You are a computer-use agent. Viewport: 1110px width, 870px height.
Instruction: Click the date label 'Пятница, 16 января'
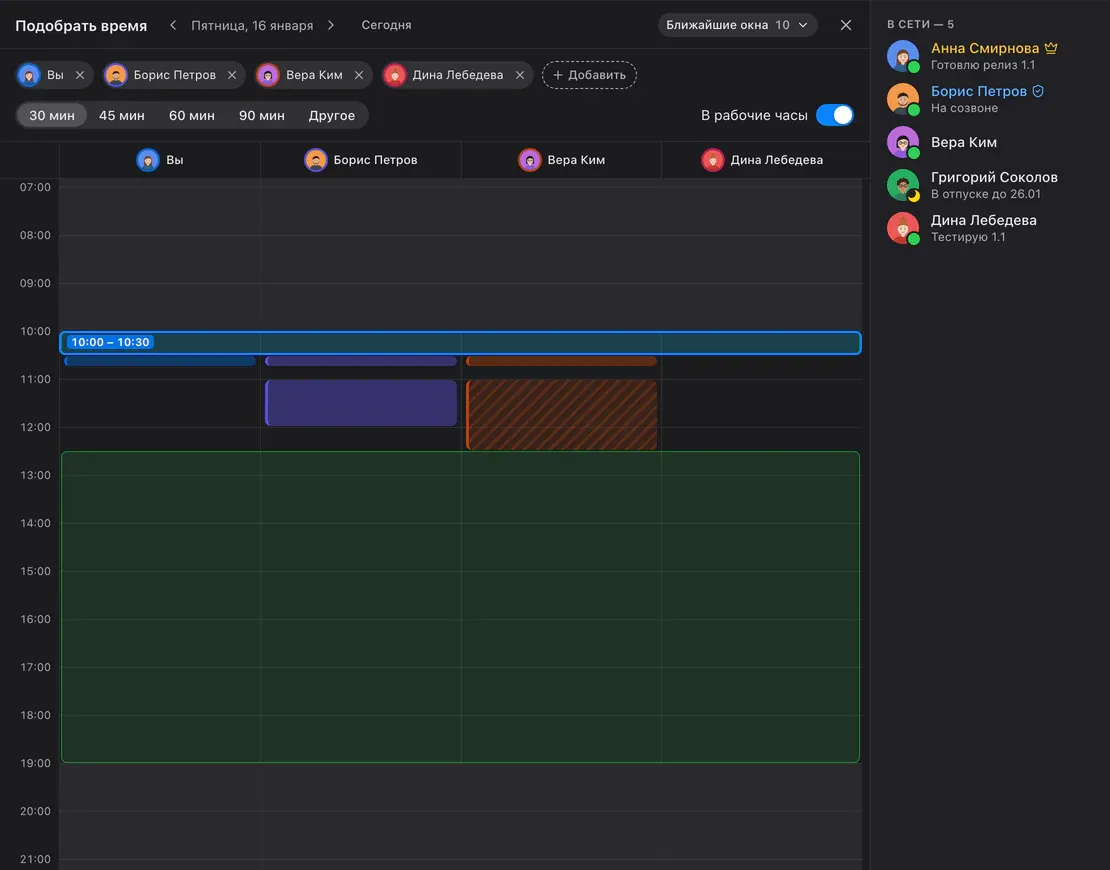[x=252, y=25]
